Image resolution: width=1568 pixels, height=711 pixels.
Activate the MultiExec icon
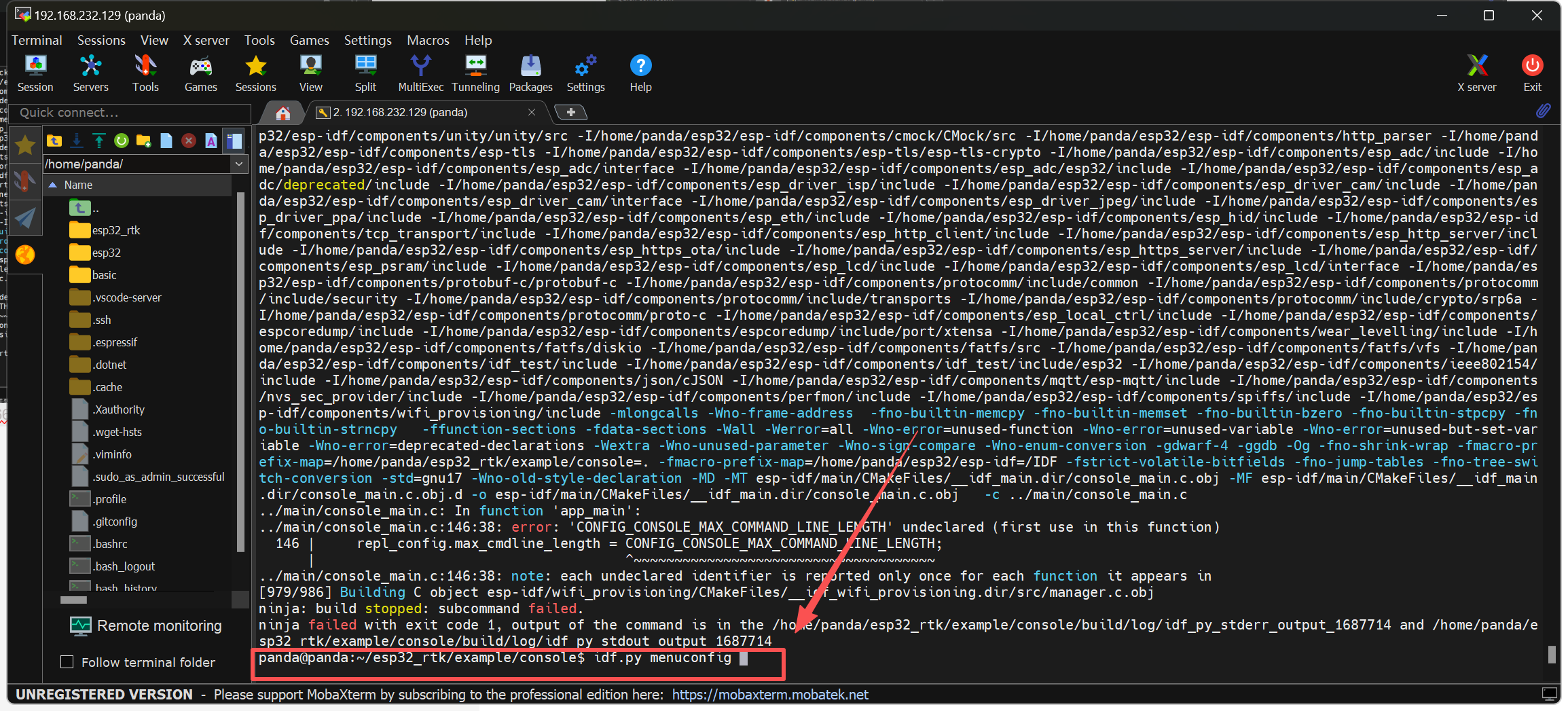click(x=420, y=73)
